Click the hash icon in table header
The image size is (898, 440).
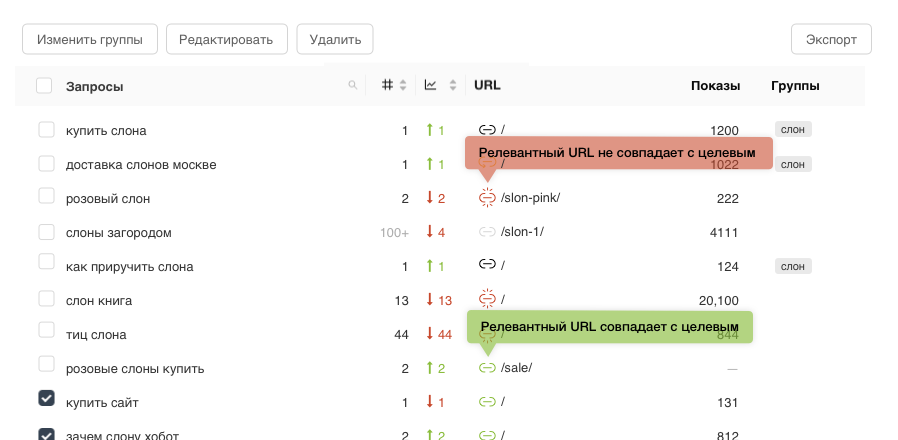[x=388, y=85]
